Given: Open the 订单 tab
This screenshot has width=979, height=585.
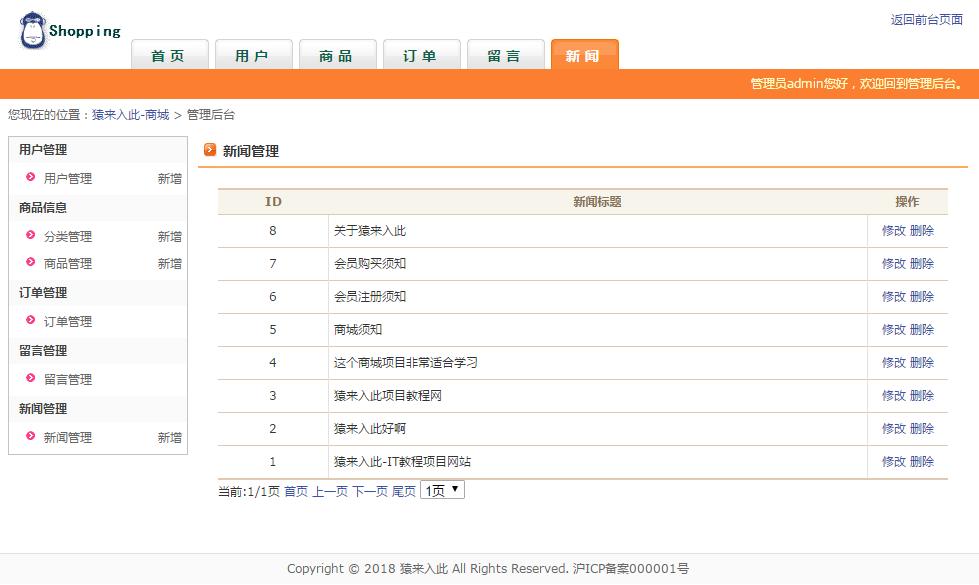Looking at the screenshot, I should [x=421, y=57].
